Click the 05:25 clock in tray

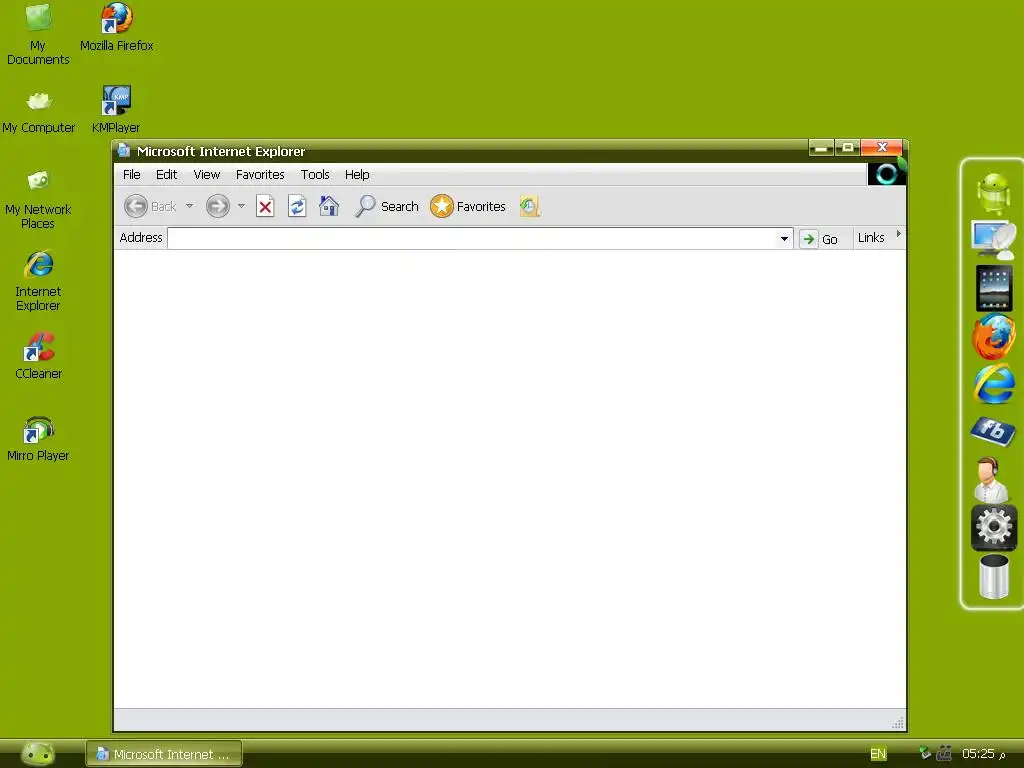click(978, 754)
